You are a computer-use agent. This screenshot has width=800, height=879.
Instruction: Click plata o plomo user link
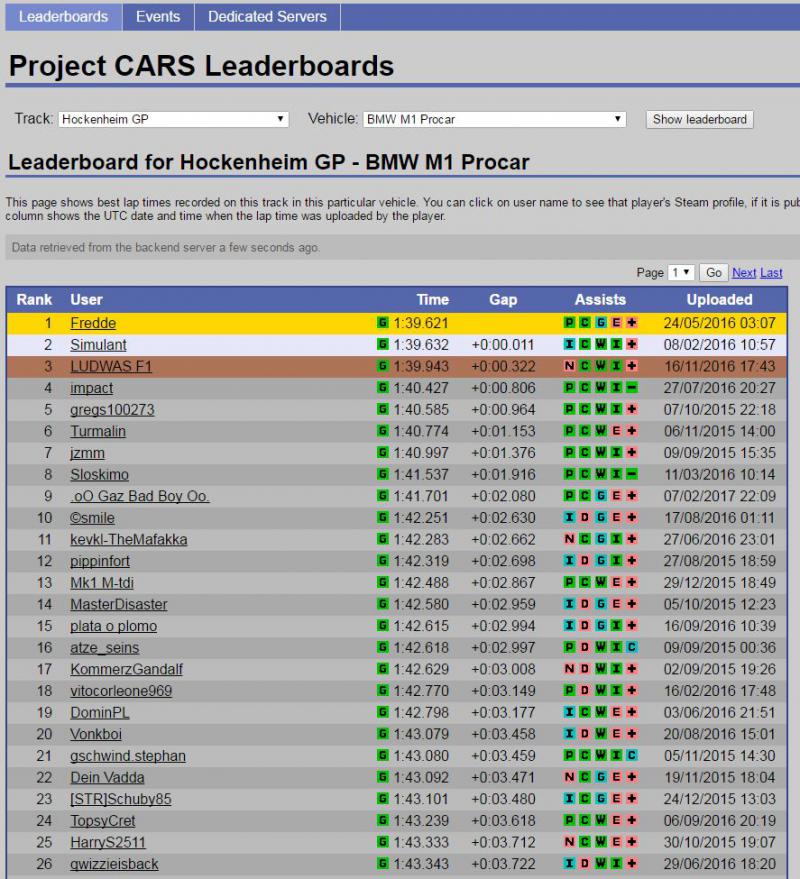[113, 626]
